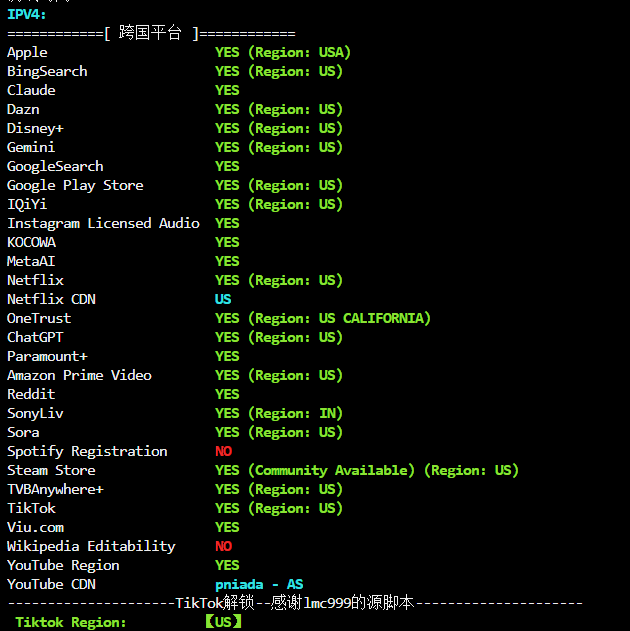Select the 'US CALIFORNIA' region result
Image resolution: width=630 pixels, height=631 pixels.
click(323, 318)
